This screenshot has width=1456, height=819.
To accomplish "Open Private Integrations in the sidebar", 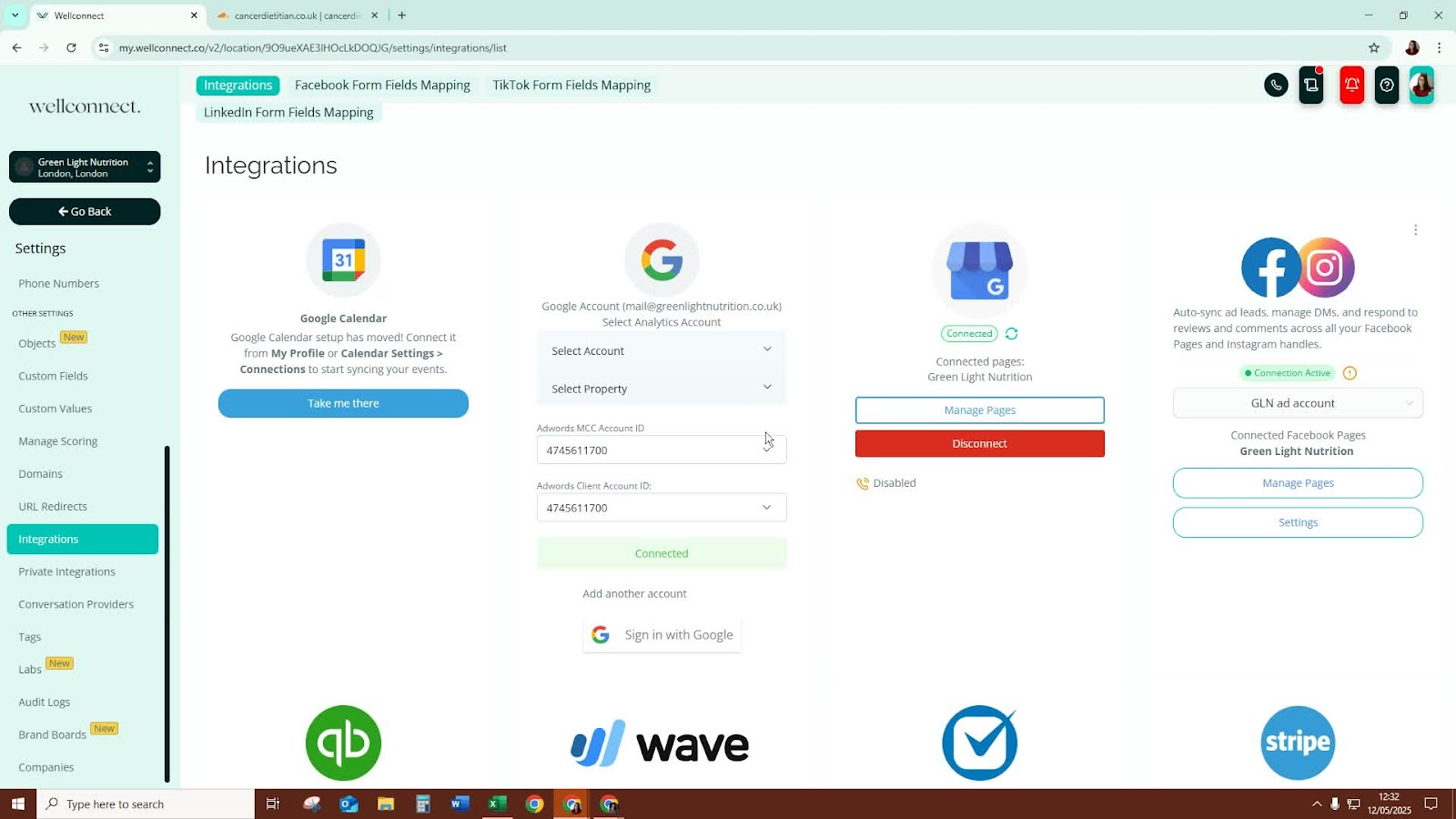I will [67, 571].
